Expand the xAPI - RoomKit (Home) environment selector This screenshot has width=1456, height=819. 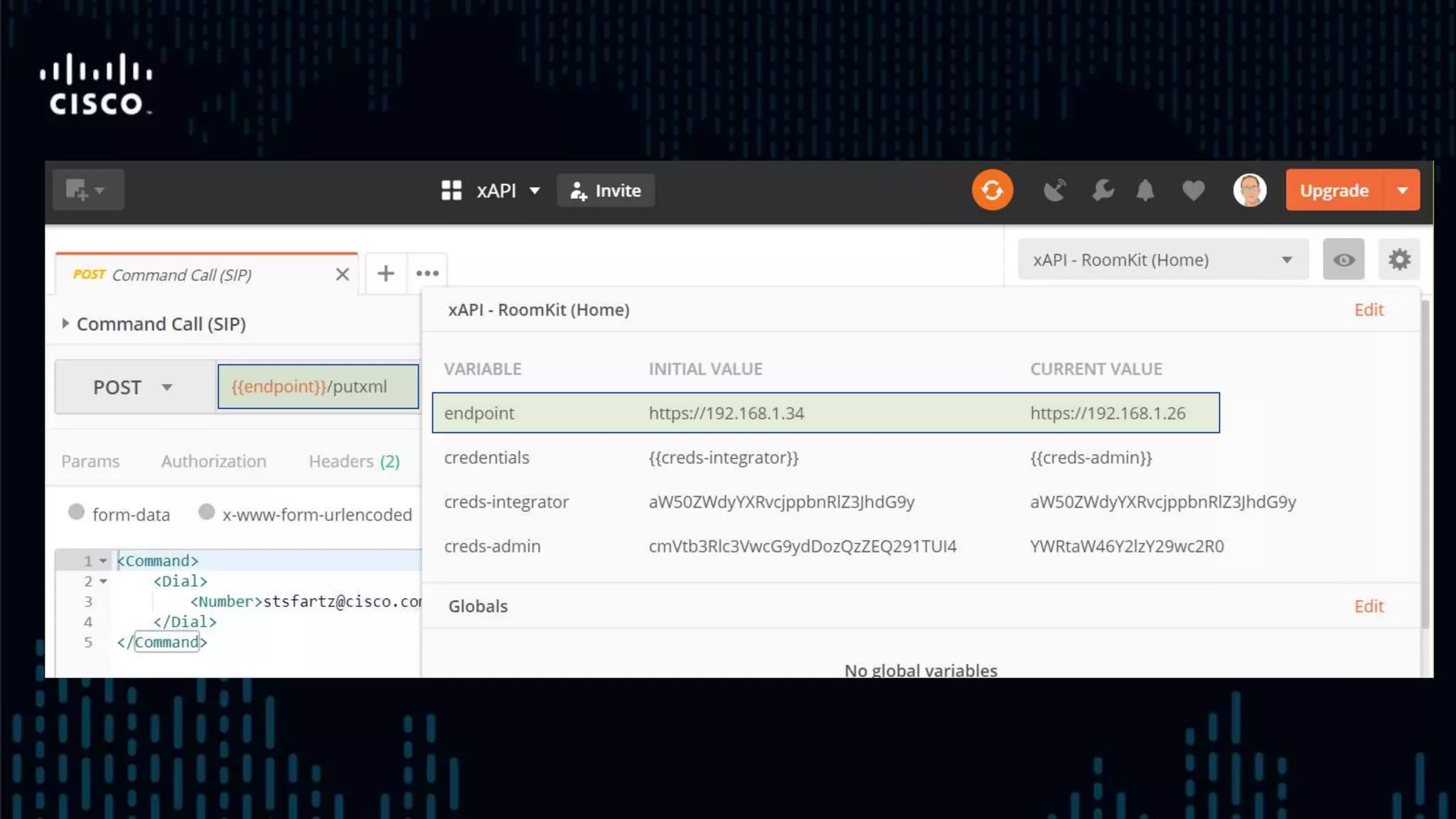tap(1162, 259)
